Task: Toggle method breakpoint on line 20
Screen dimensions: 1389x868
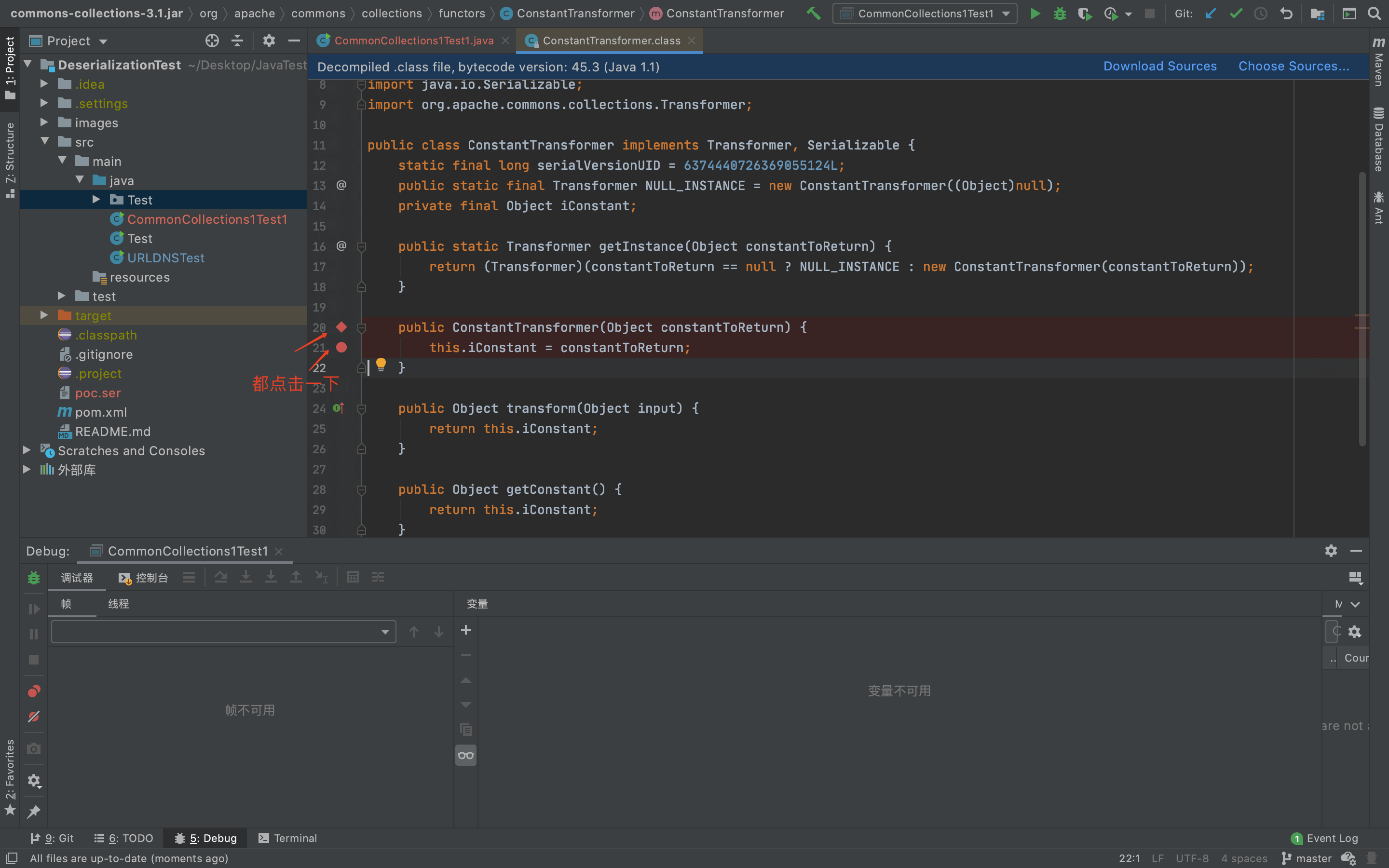Action: [x=341, y=327]
